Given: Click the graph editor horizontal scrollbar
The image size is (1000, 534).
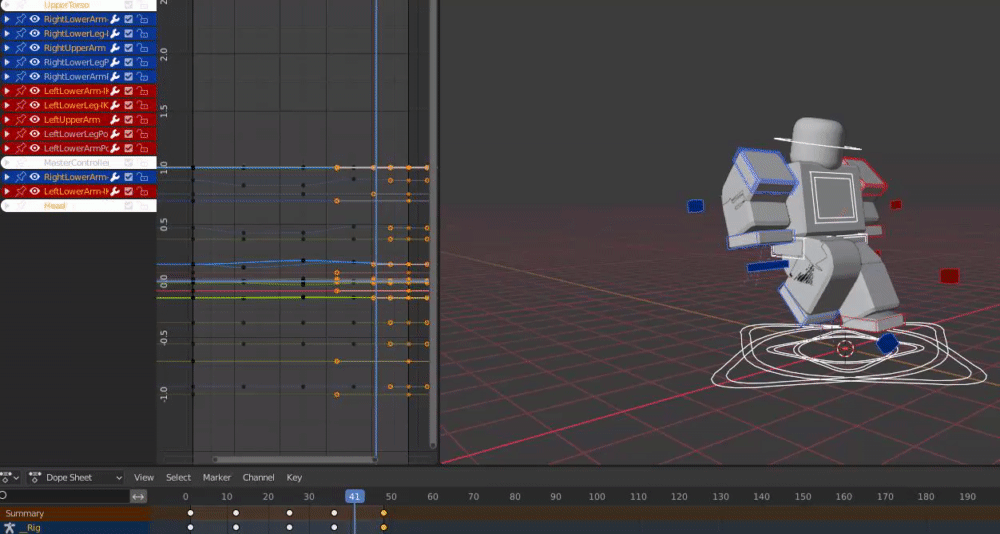Looking at the screenshot, I should pyautogui.click(x=295, y=459).
